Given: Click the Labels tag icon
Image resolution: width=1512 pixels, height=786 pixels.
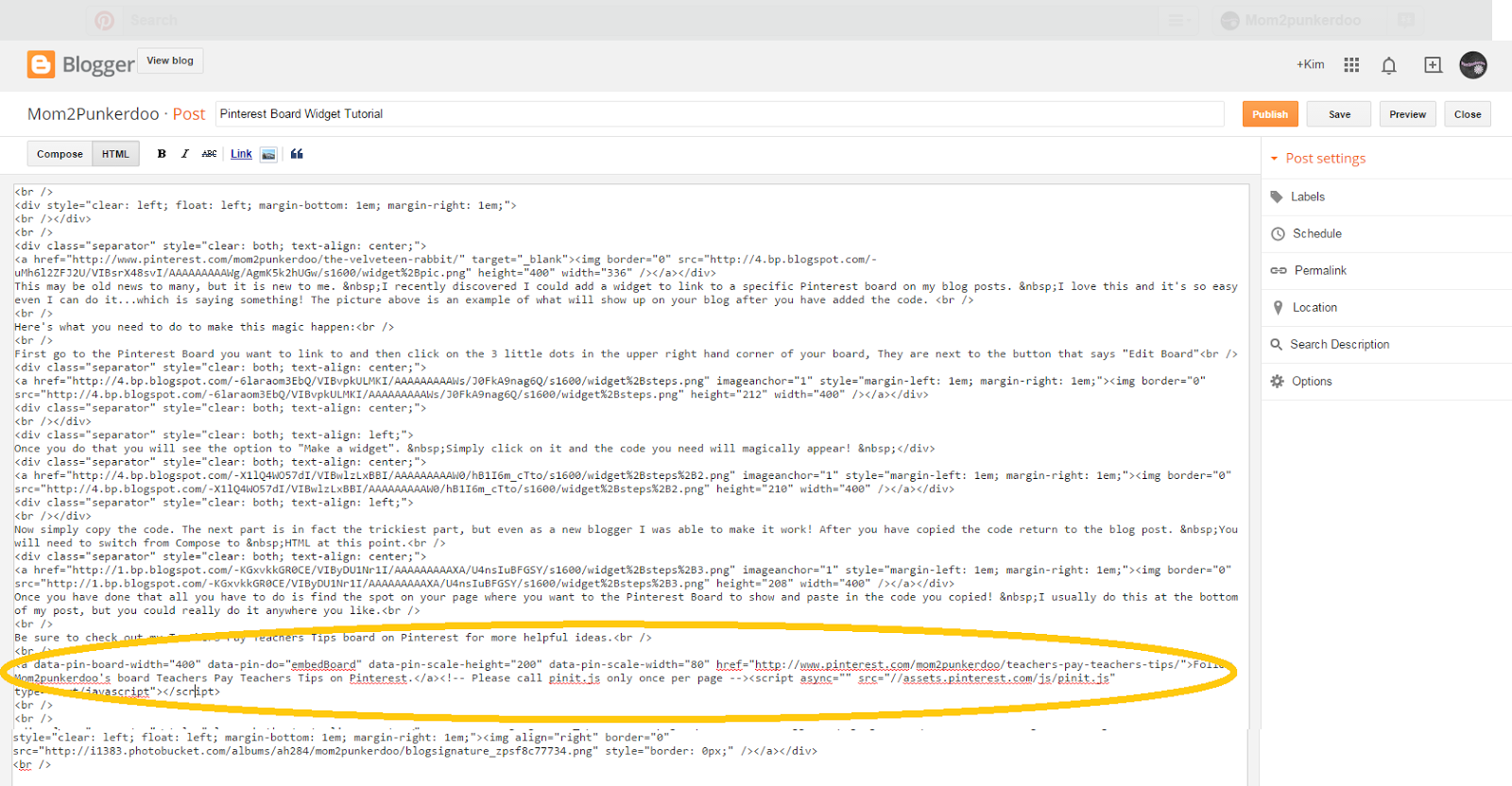Looking at the screenshot, I should point(1277,196).
